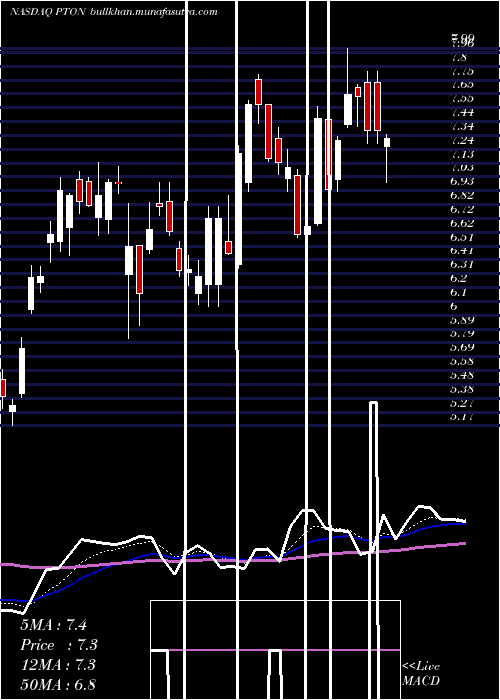Select the Price : 7.3 readout

tap(59, 645)
